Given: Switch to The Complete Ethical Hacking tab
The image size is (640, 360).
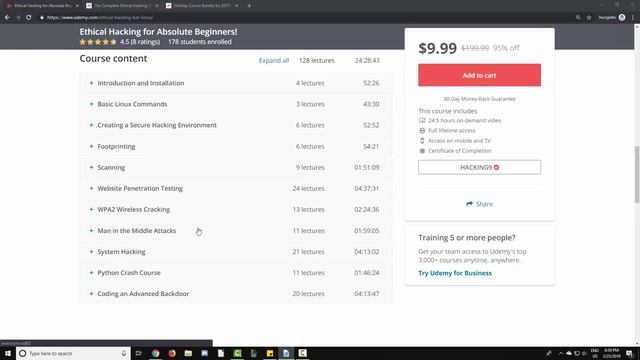Looking at the screenshot, I should coord(122,6).
